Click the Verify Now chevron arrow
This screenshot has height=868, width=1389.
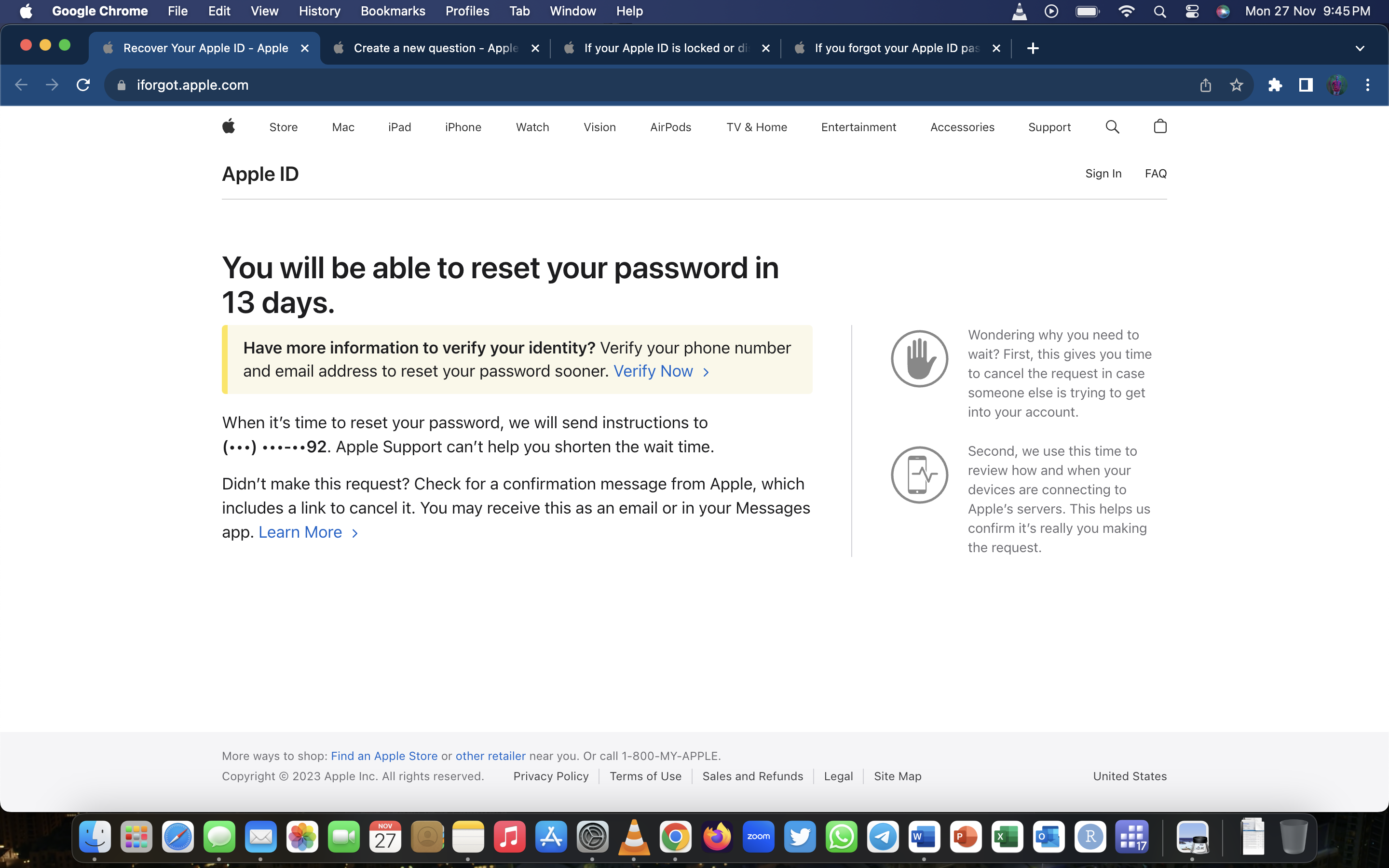(706, 373)
